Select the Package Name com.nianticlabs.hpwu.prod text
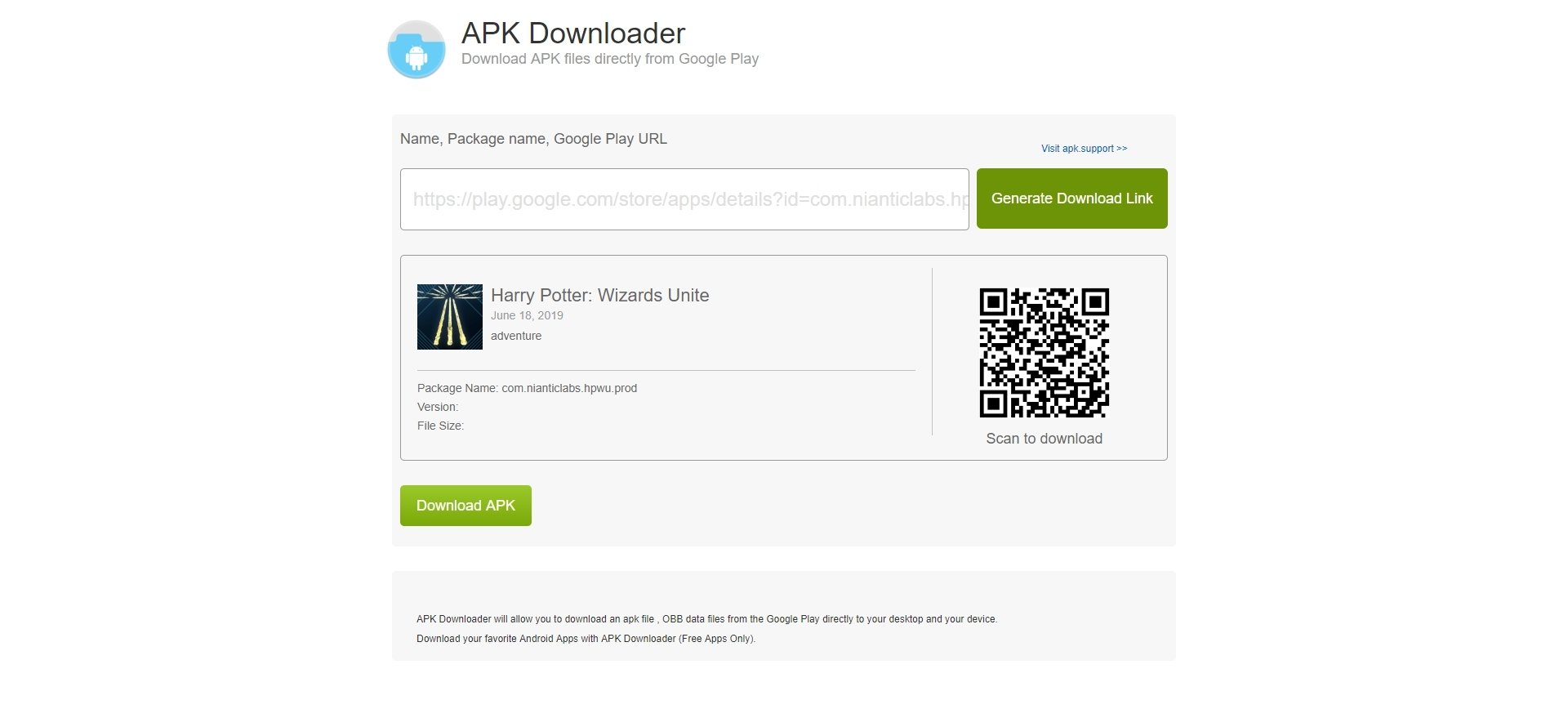Viewport: 1568px width, 727px height. pyautogui.click(x=527, y=388)
